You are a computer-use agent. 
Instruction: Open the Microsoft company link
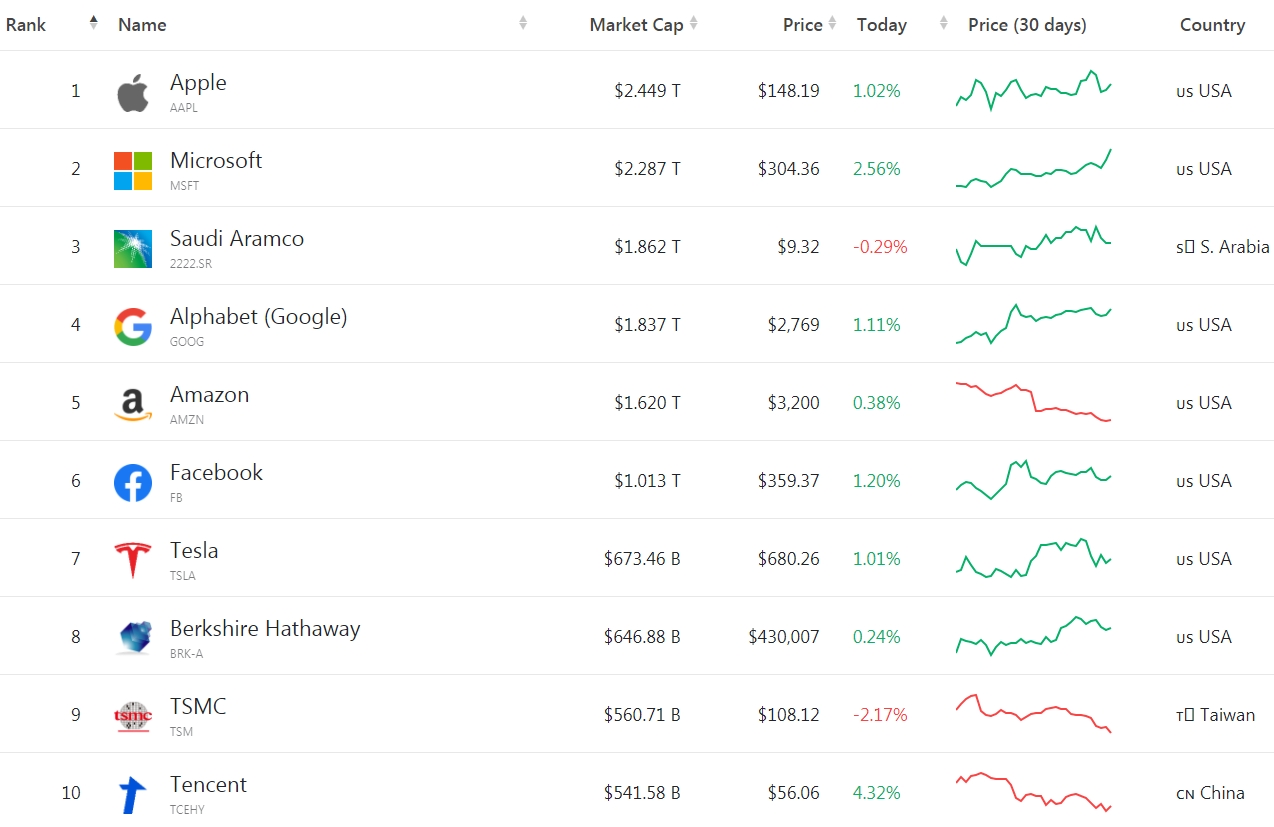click(216, 161)
